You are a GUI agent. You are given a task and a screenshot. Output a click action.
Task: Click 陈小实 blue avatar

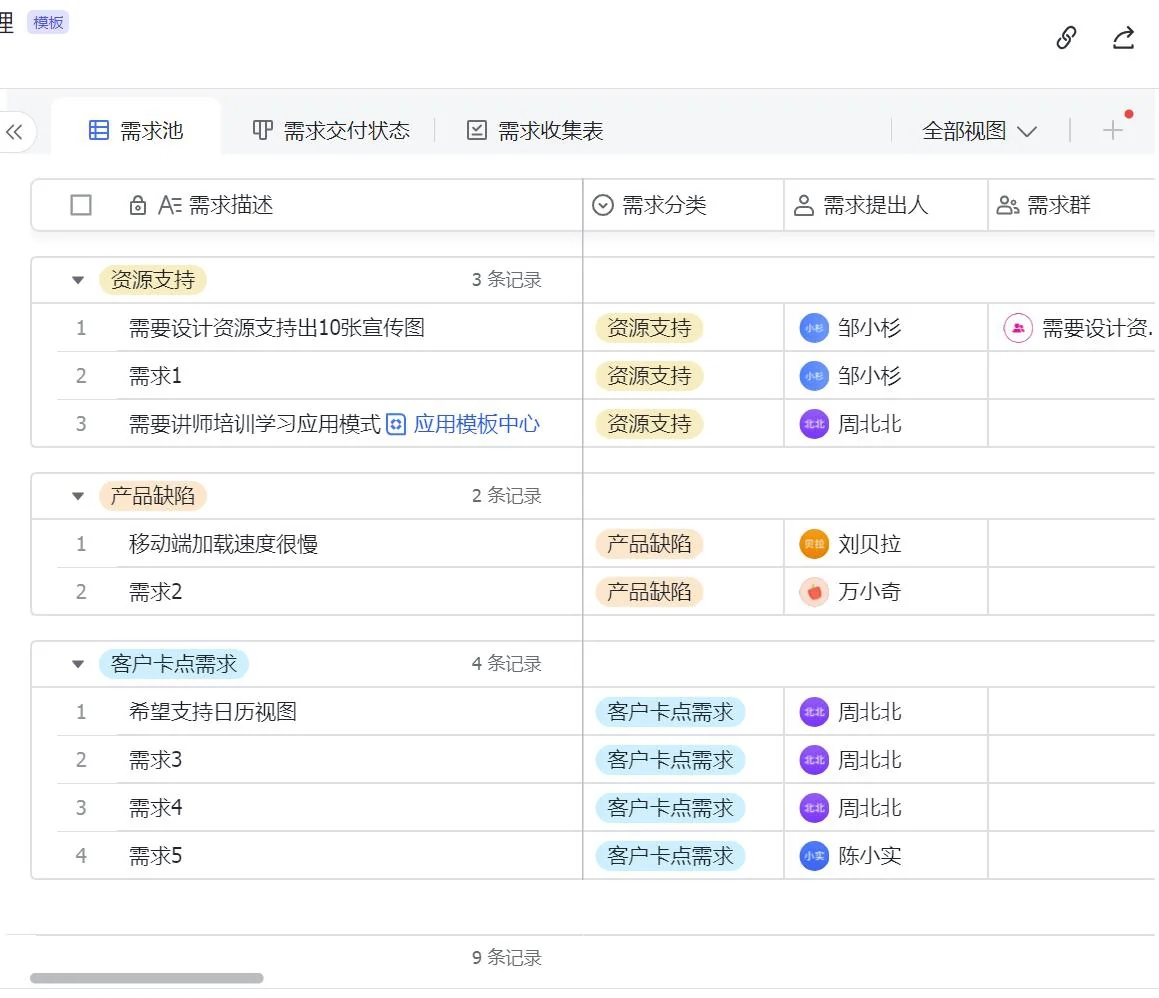[814, 856]
